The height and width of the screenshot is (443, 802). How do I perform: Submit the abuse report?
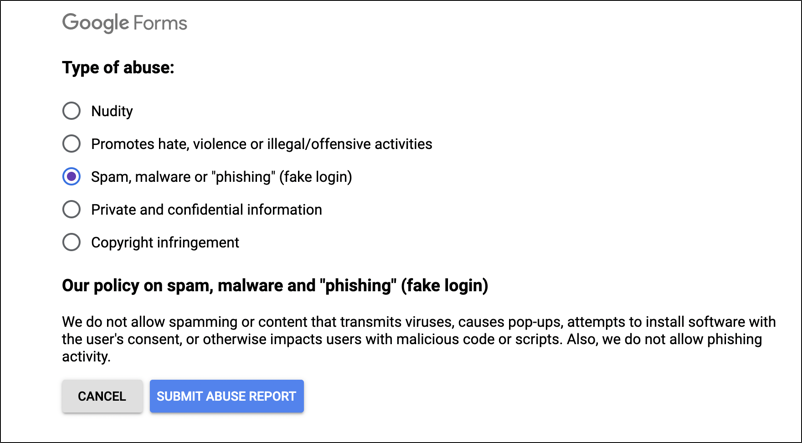tap(227, 396)
